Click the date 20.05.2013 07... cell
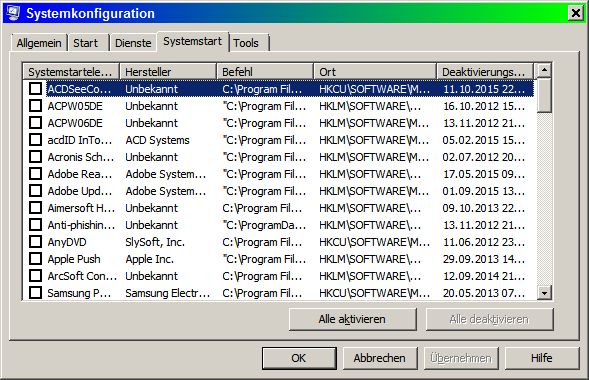Image resolution: width=589 pixels, height=380 pixels. point(484,293)
